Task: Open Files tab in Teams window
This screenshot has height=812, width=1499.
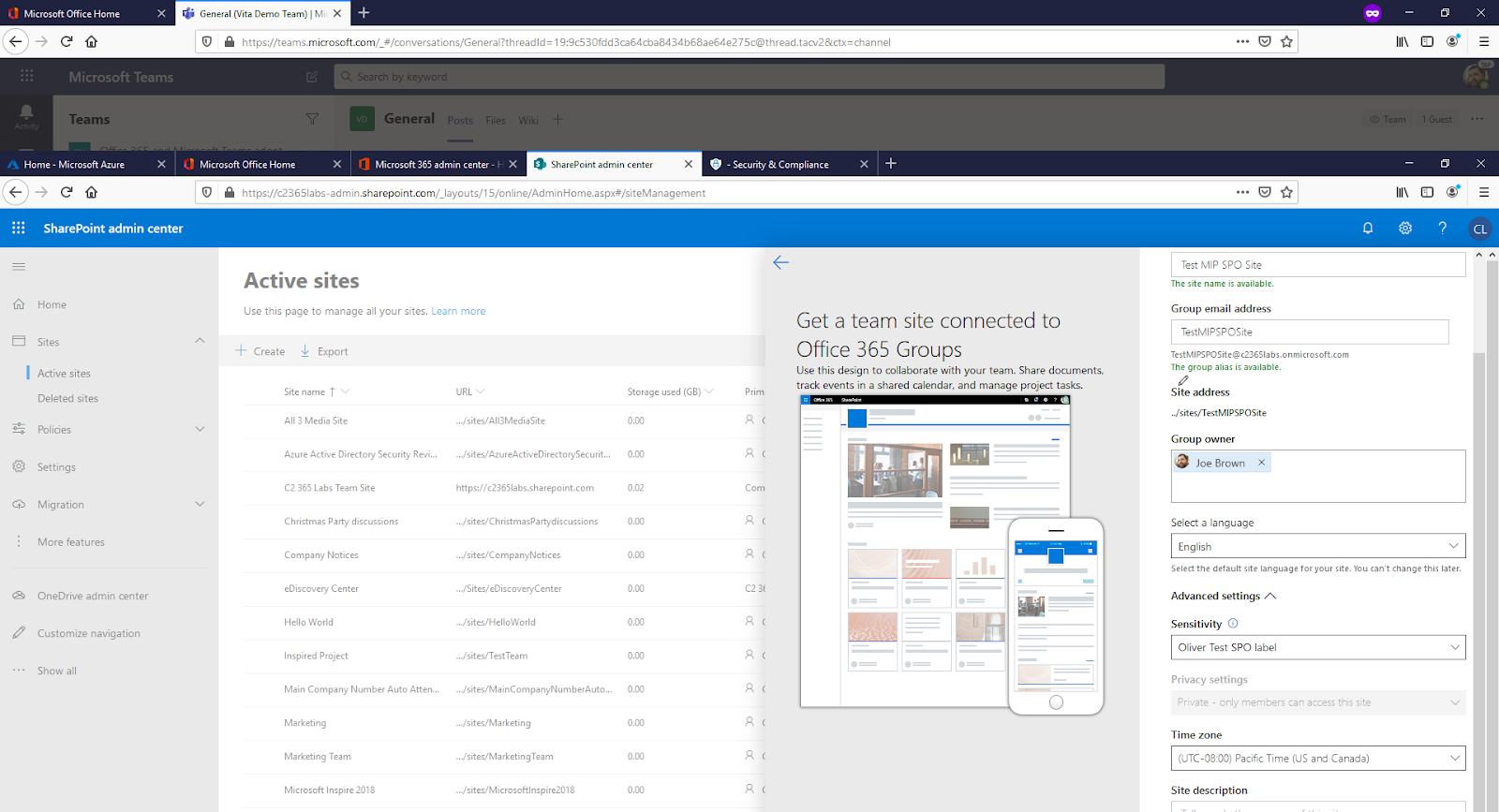Action: coord(496,120)
